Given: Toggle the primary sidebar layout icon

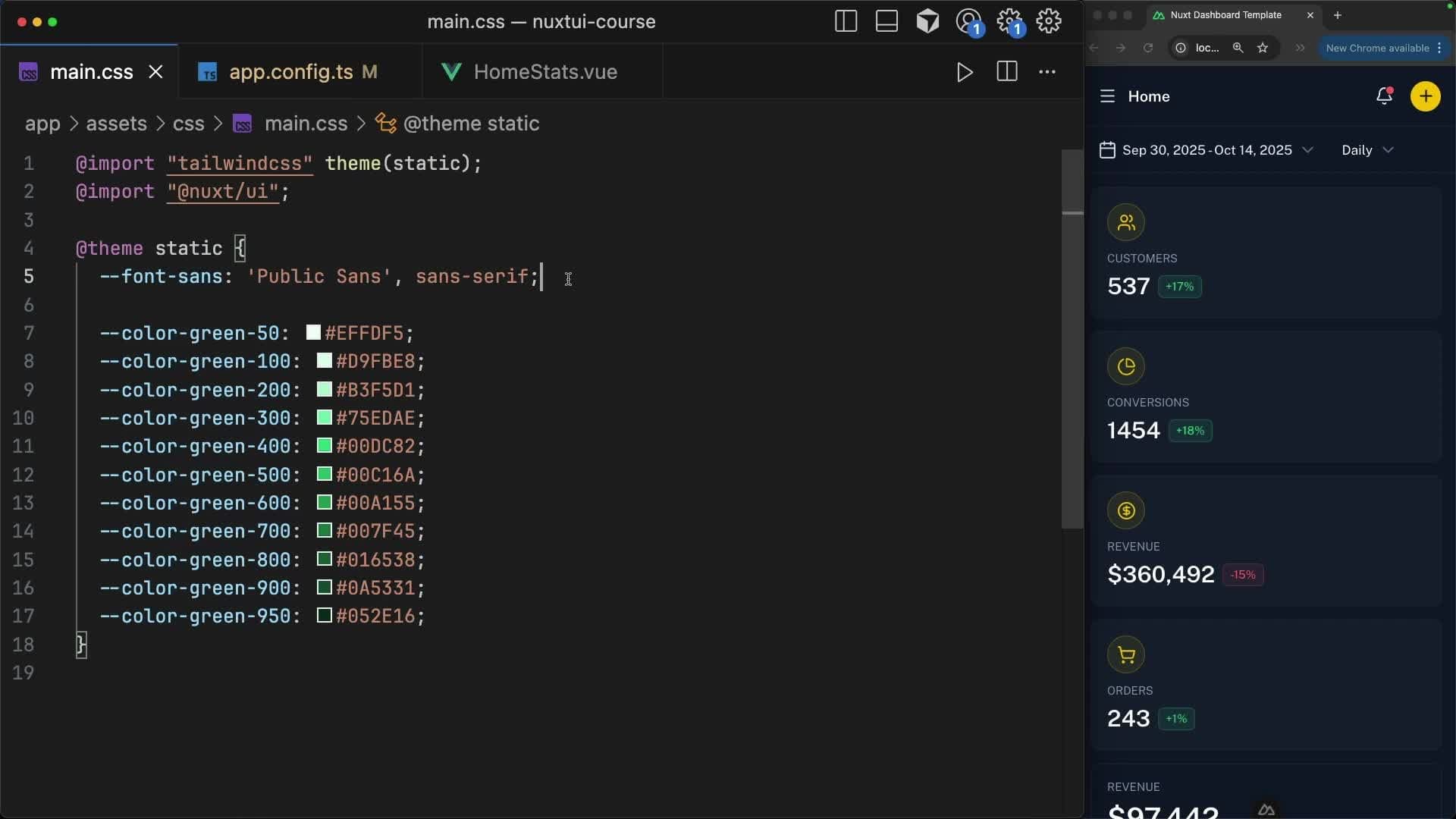Looking at the screenshot, I should click(x=846, y=21).
